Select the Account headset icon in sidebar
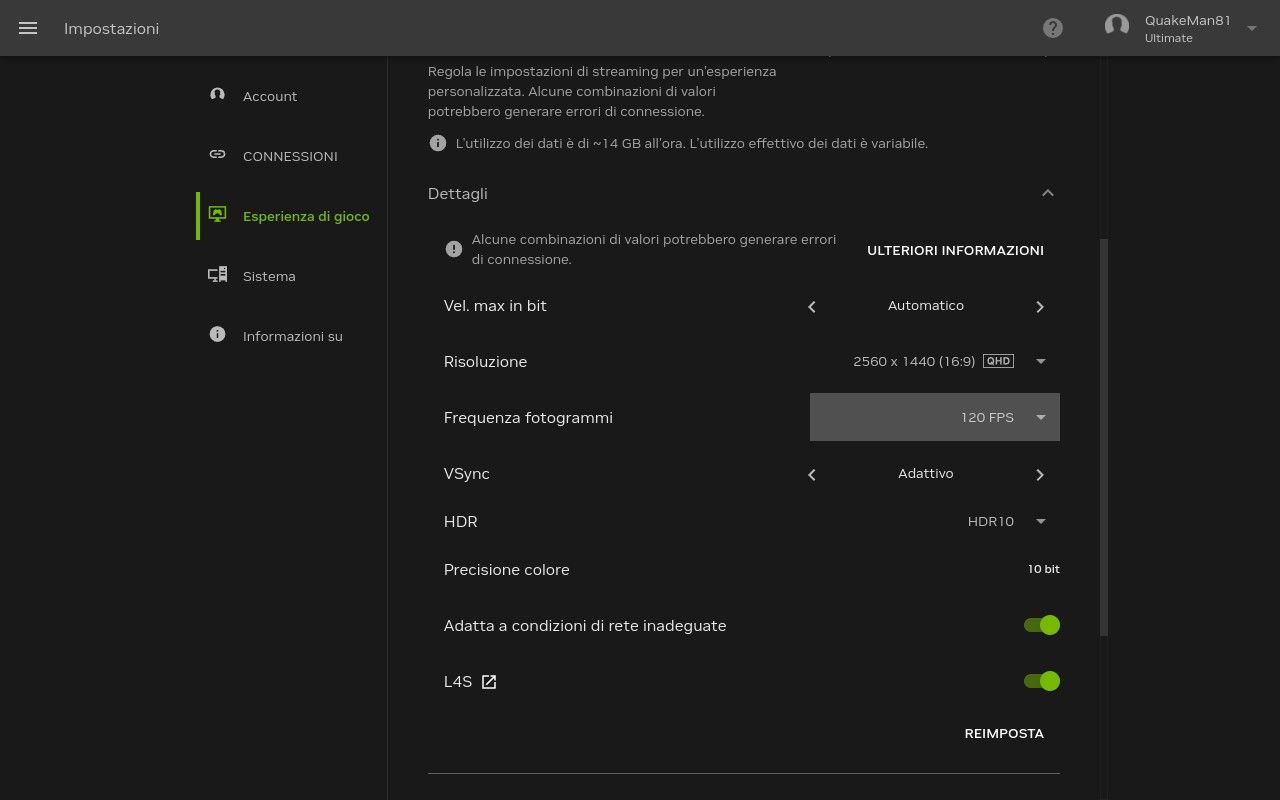This screenshot has height=800, width=1280. click(x=217, y=94)
